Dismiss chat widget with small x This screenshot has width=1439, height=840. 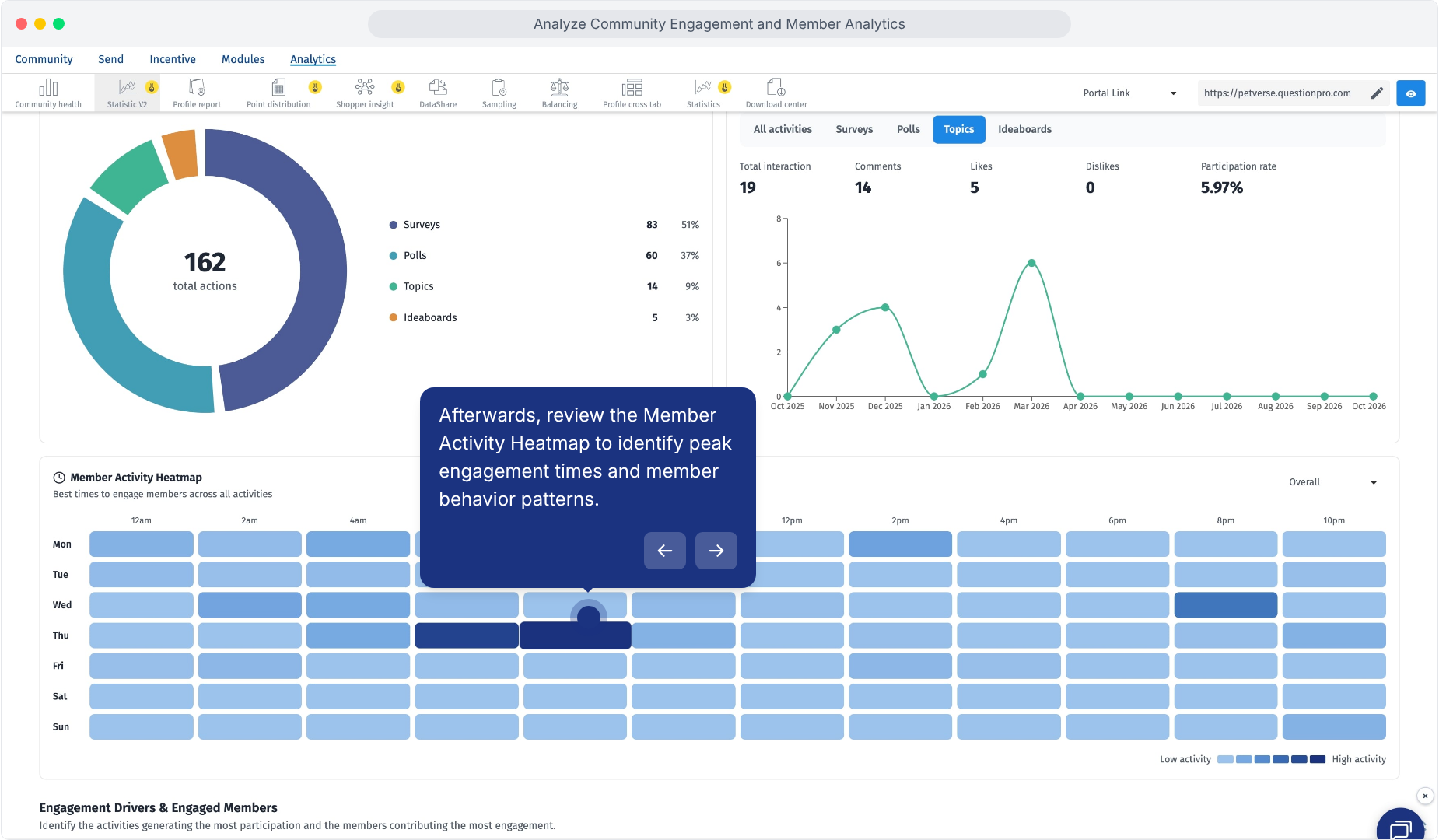coord(1425,796)
